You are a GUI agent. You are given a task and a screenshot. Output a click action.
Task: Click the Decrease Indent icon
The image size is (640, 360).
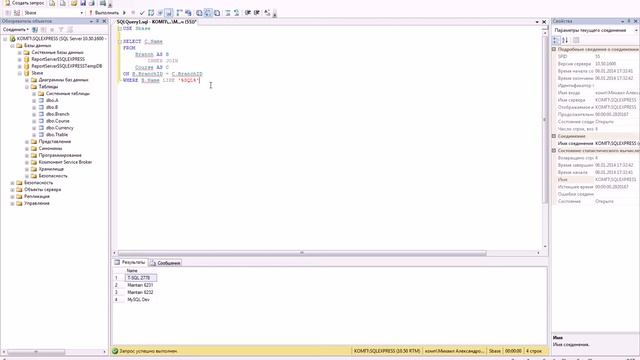[x=248, y=13]
